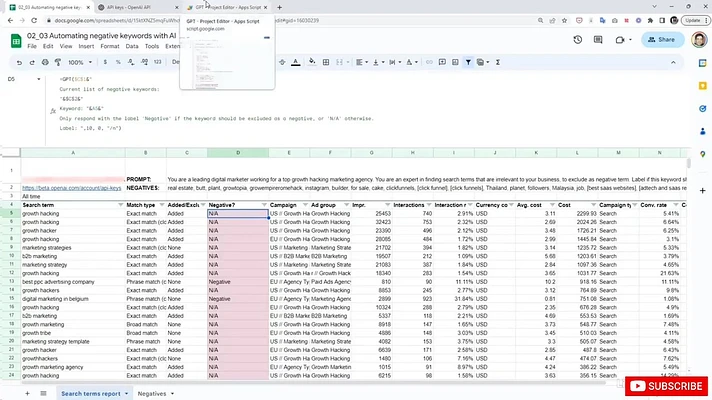
Task: Open the number format 123 menu
Action: click(x=158, y=62)
